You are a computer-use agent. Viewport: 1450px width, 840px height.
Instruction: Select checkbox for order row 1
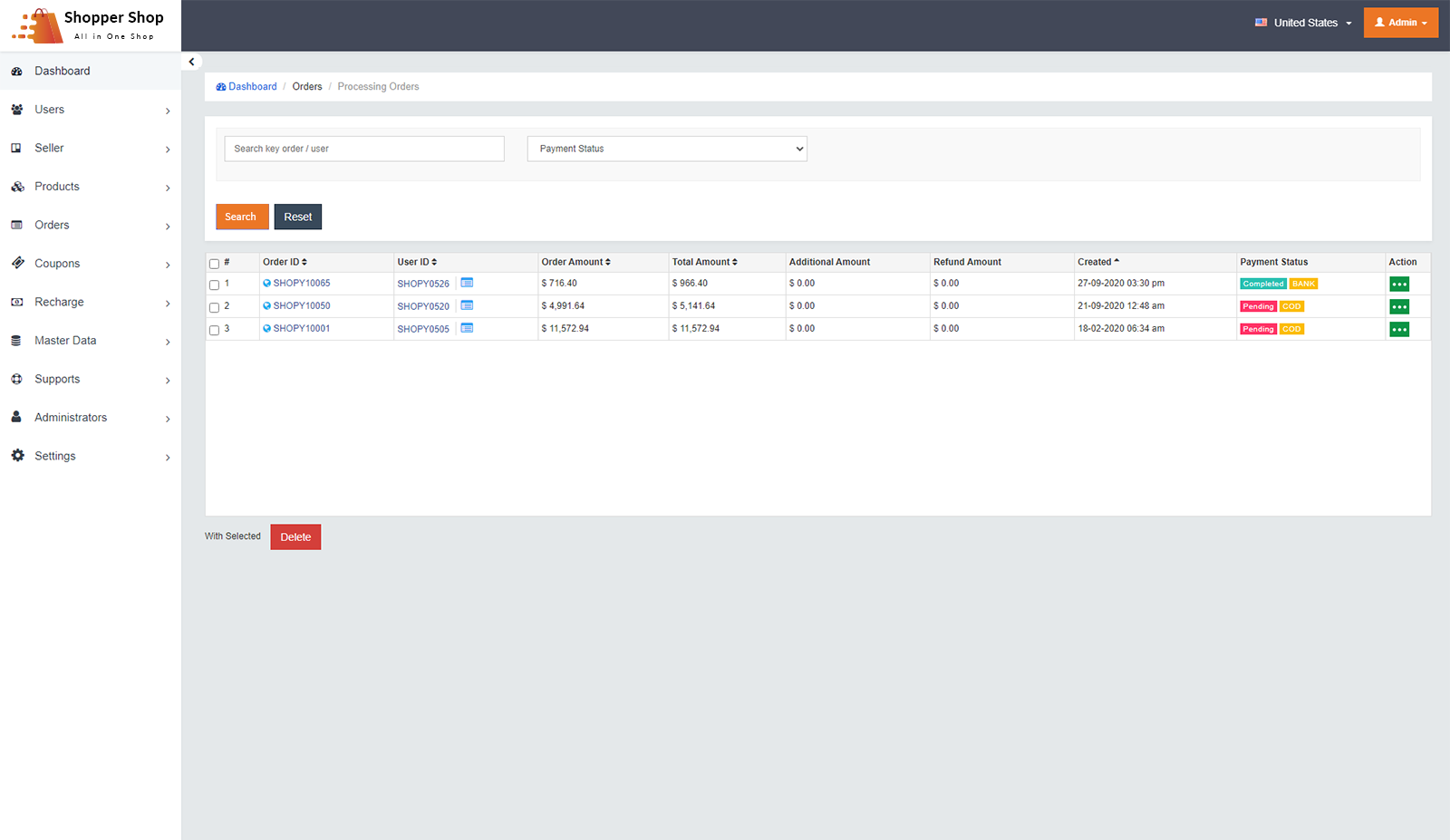tap(214, 285)
